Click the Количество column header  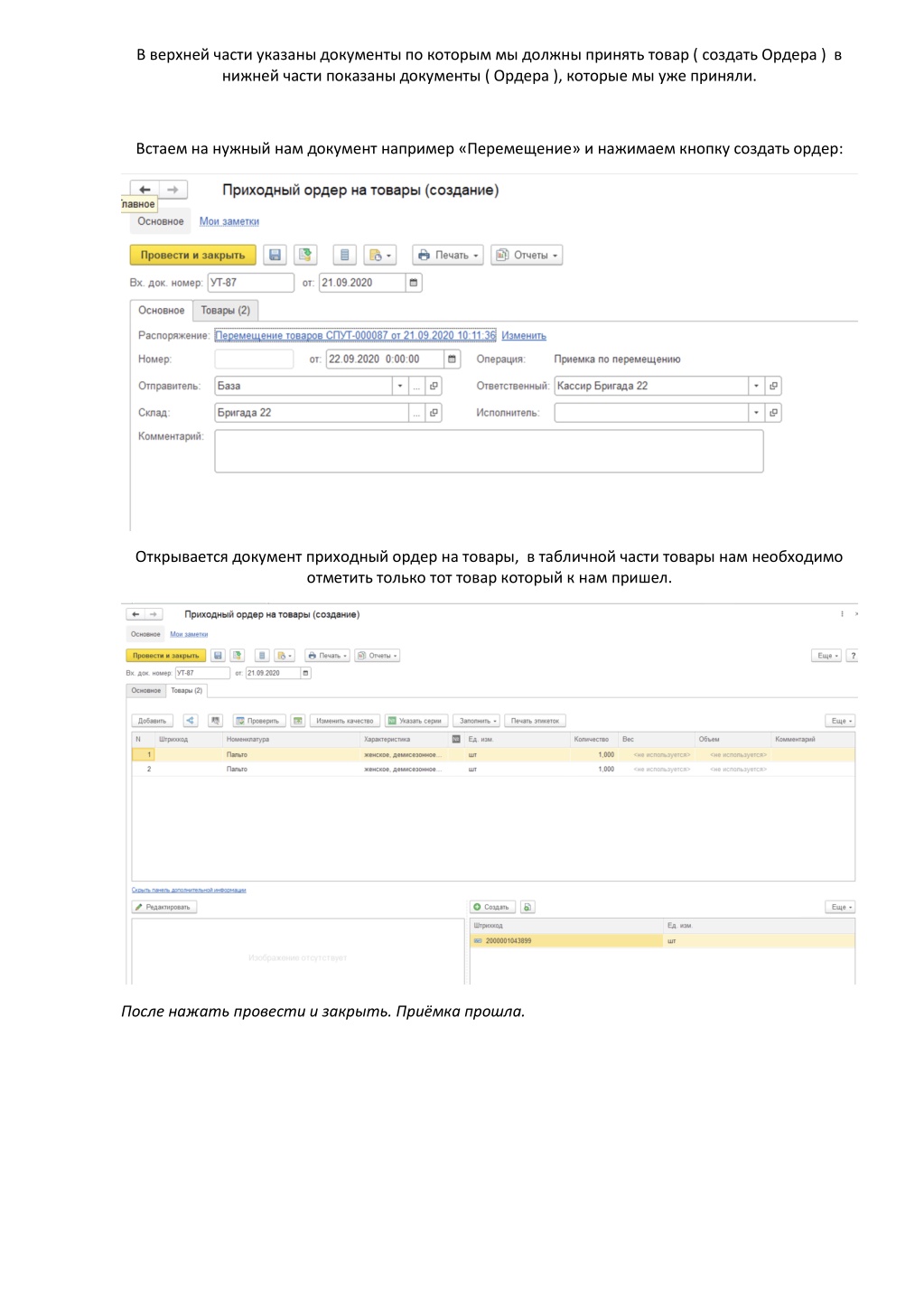pyautogui.click(x=593, y=740)
